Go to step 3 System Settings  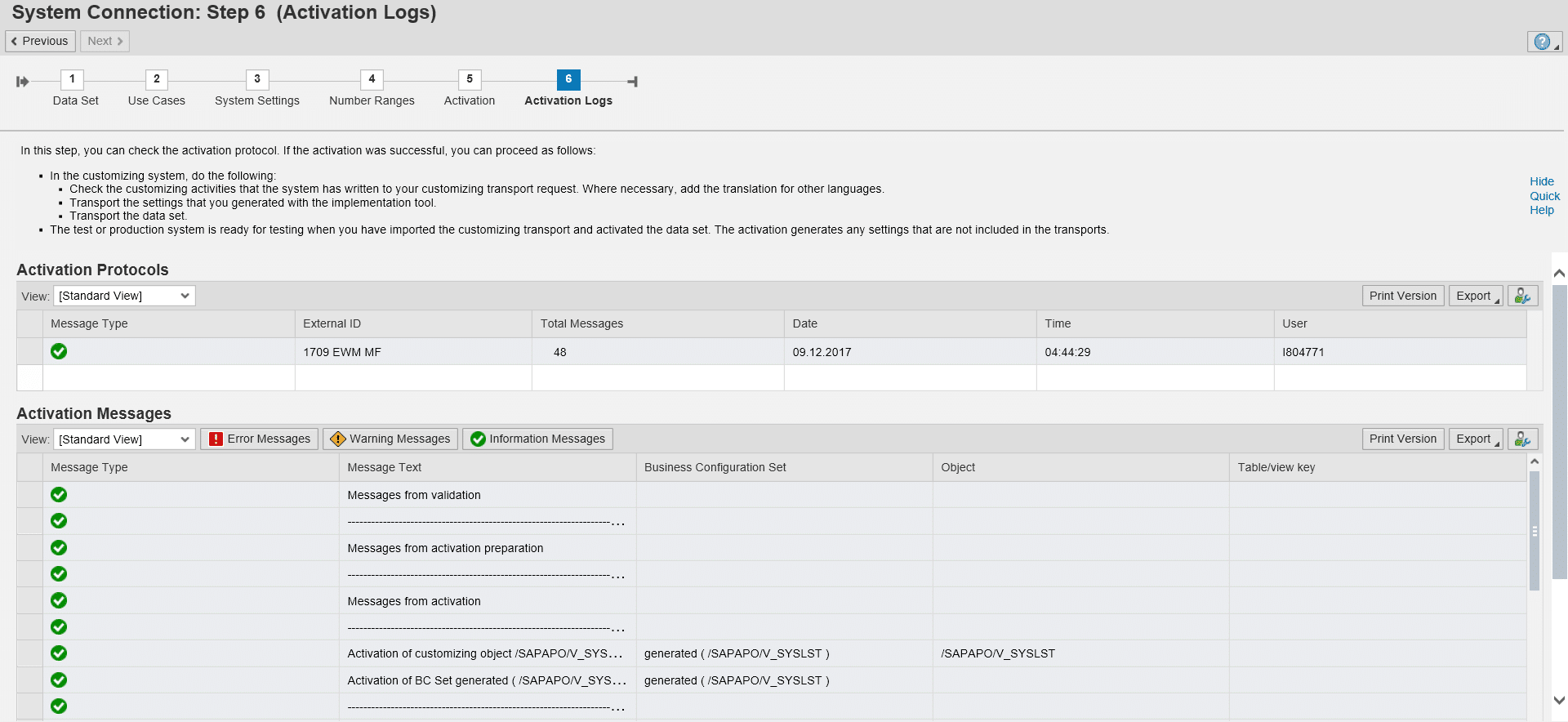[257, 79]
